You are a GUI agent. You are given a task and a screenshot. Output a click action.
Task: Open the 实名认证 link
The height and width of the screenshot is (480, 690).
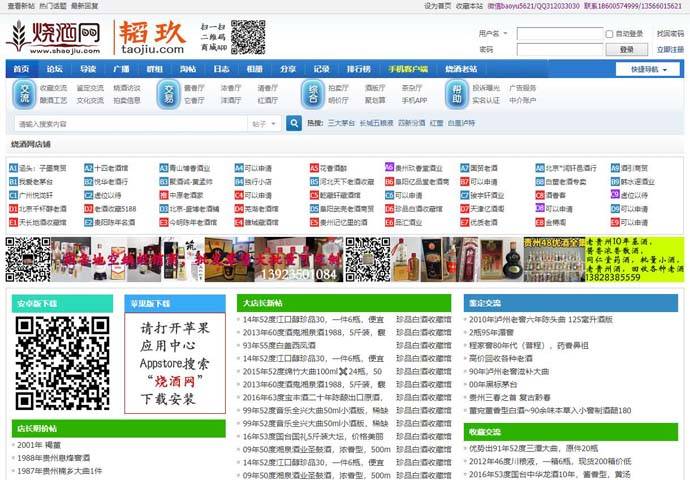(486, 100)
